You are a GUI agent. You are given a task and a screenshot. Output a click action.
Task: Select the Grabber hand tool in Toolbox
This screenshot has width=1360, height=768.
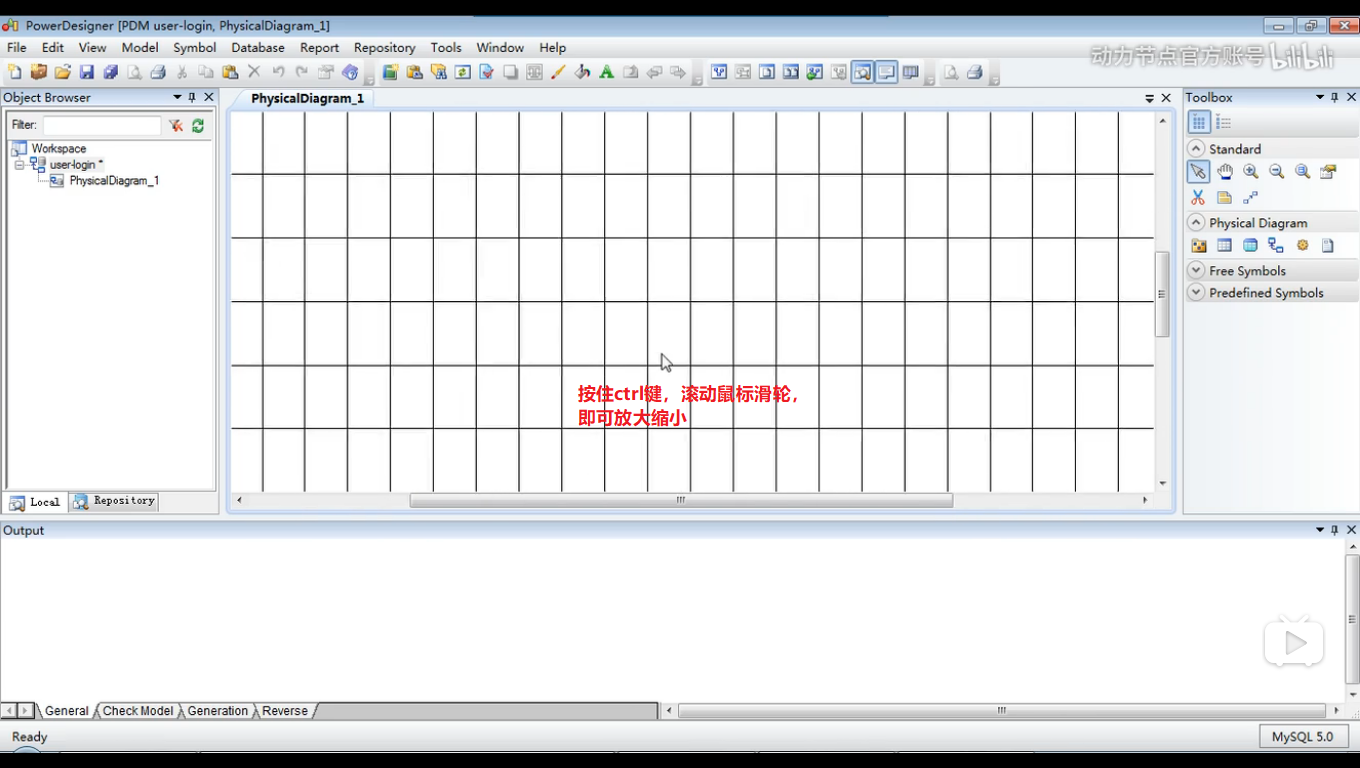click(1224, 172)
